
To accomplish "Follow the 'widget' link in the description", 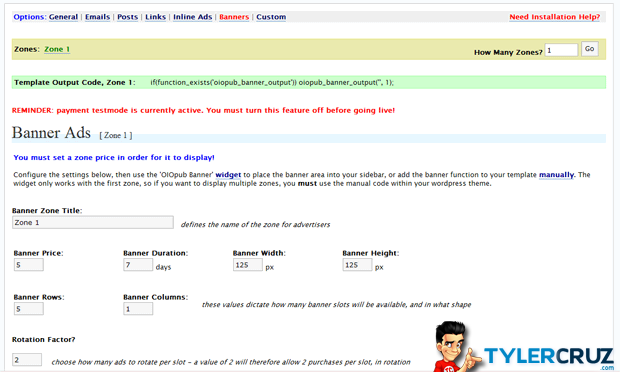I will (x=228, y=175).
